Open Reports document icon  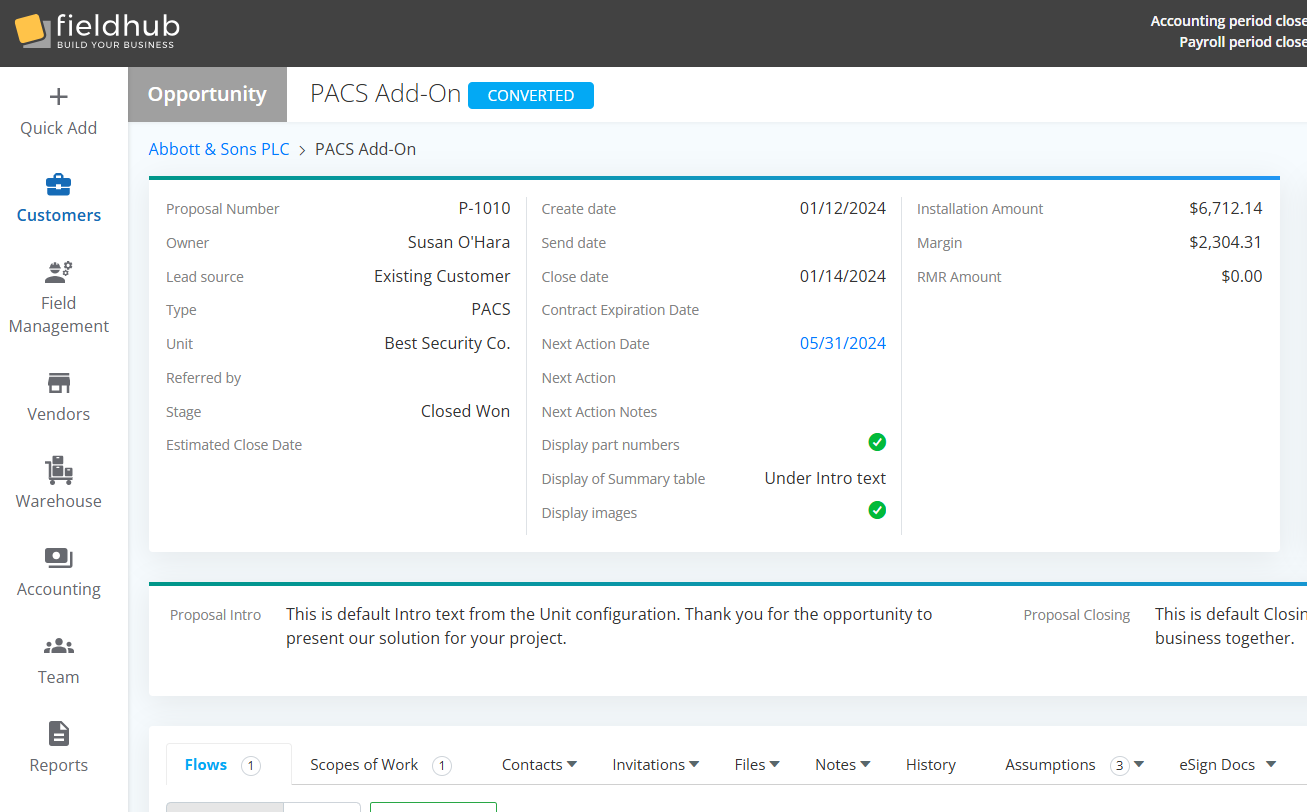click(x=59, y=734)
